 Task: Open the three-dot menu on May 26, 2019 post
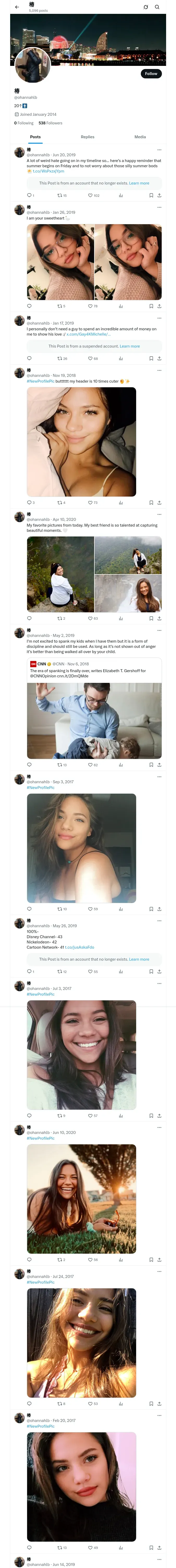point(159,920)
